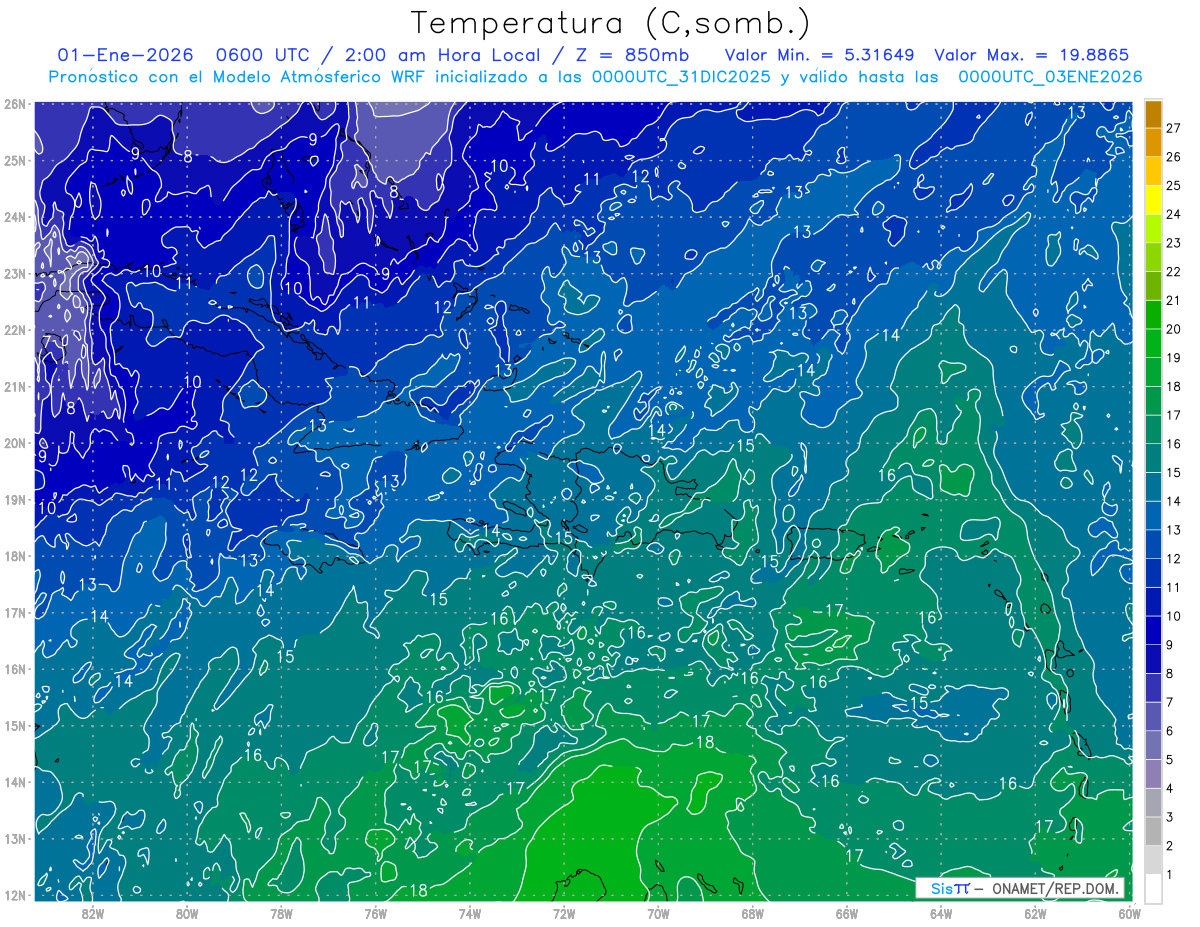Screen dimensions: 1200x927
Task: Click the bright yellow segment of the color scale
Action: tap(1153, 201)
